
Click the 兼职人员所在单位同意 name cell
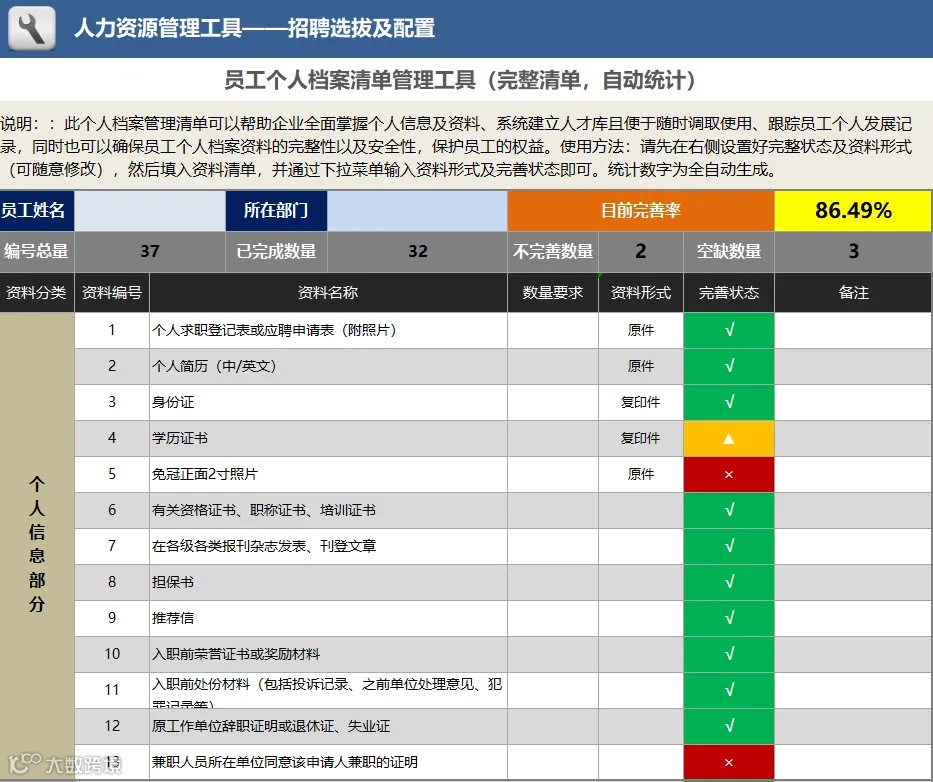pyautogui.click(x=328, y=762)
